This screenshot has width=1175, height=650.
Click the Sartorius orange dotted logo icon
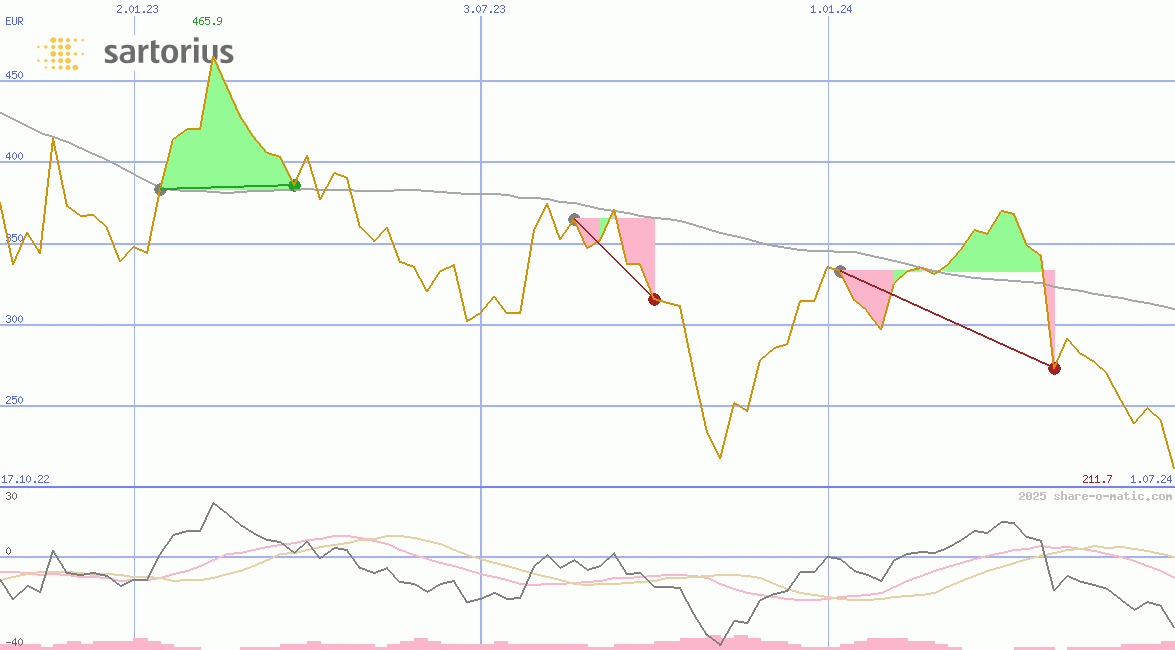coord(60,53)
